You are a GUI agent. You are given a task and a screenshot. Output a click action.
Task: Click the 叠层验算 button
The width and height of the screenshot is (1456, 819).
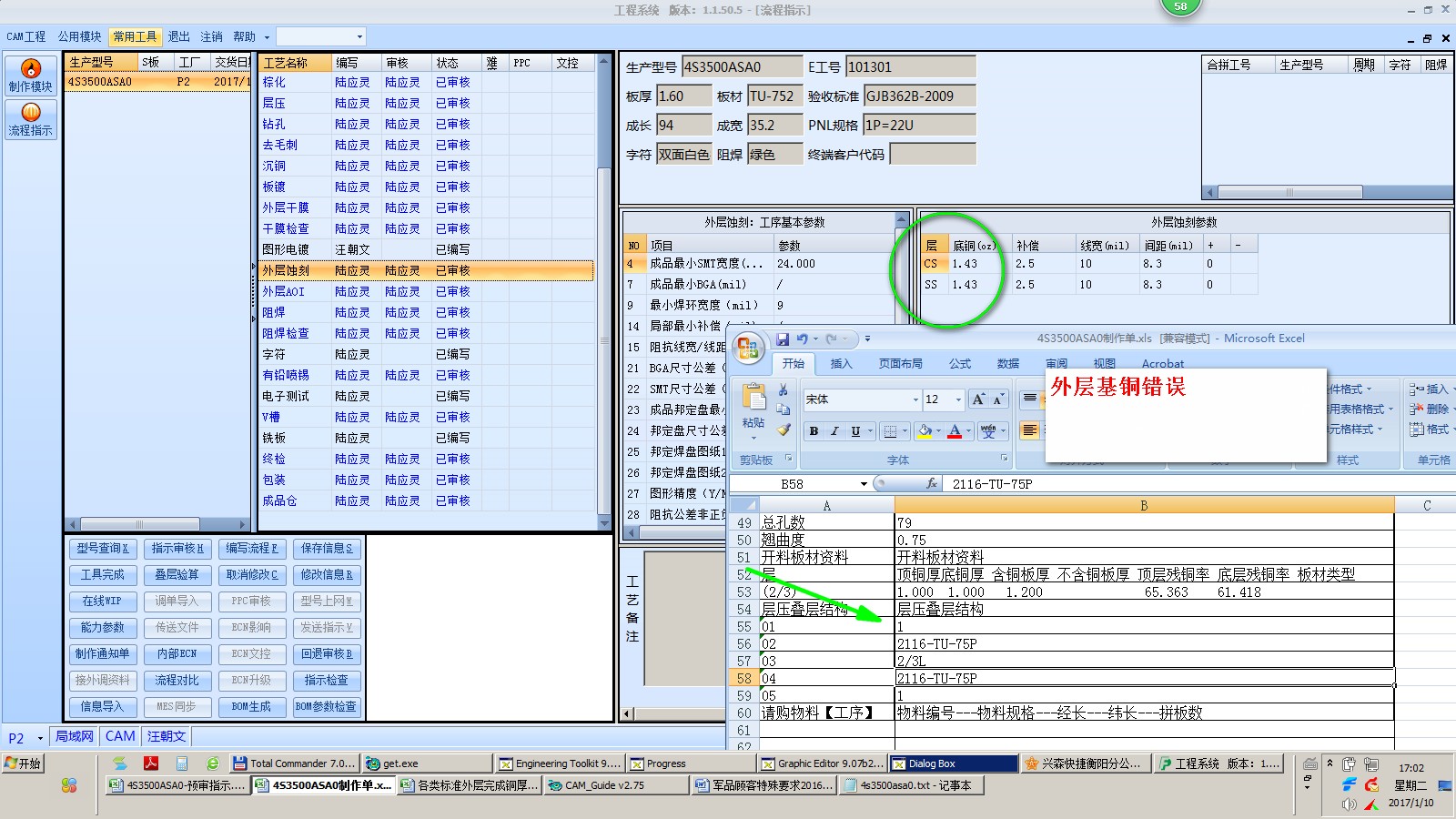pyautogui.click(x=177, y=575)
